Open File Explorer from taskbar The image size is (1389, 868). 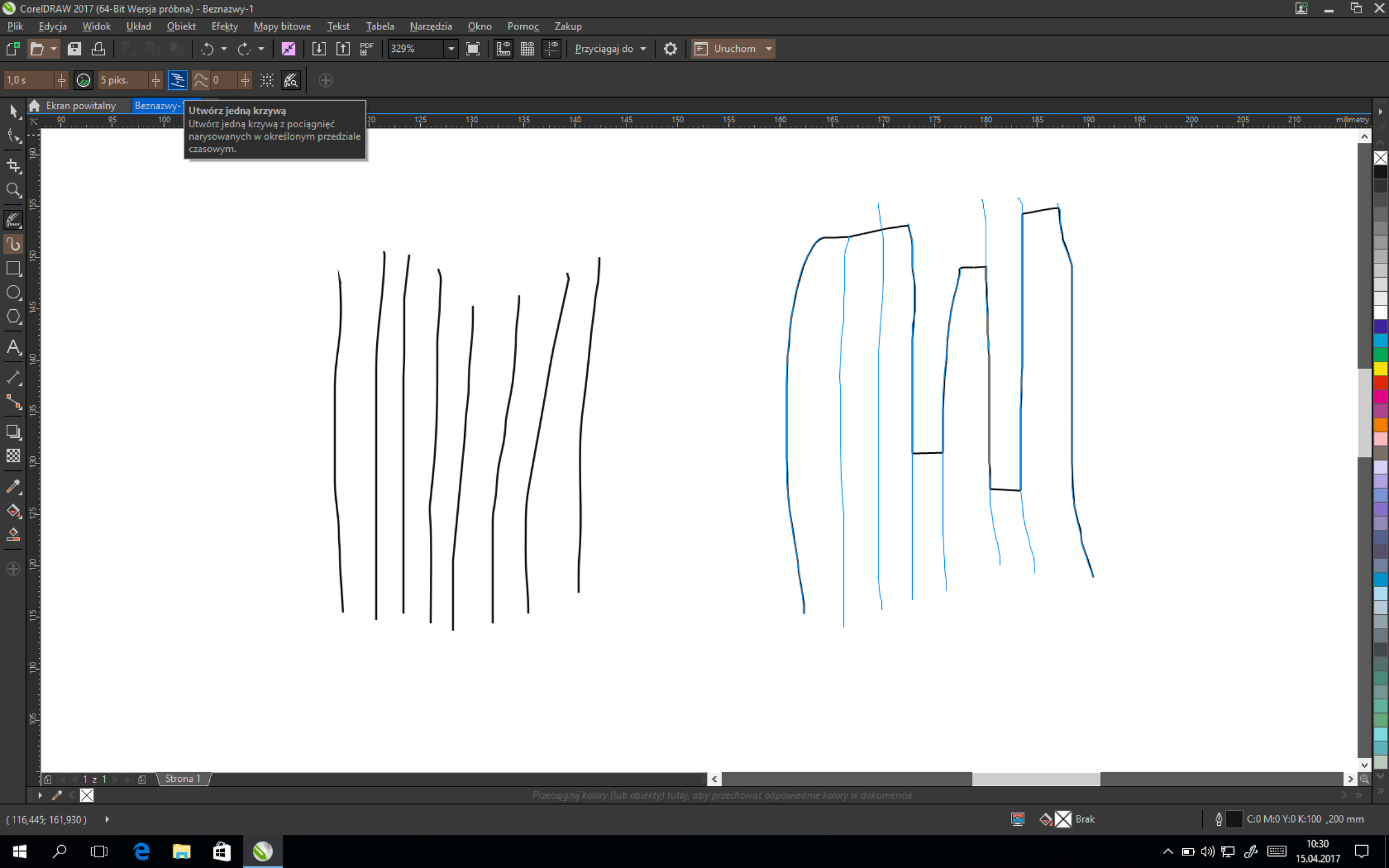coord(181,851)
